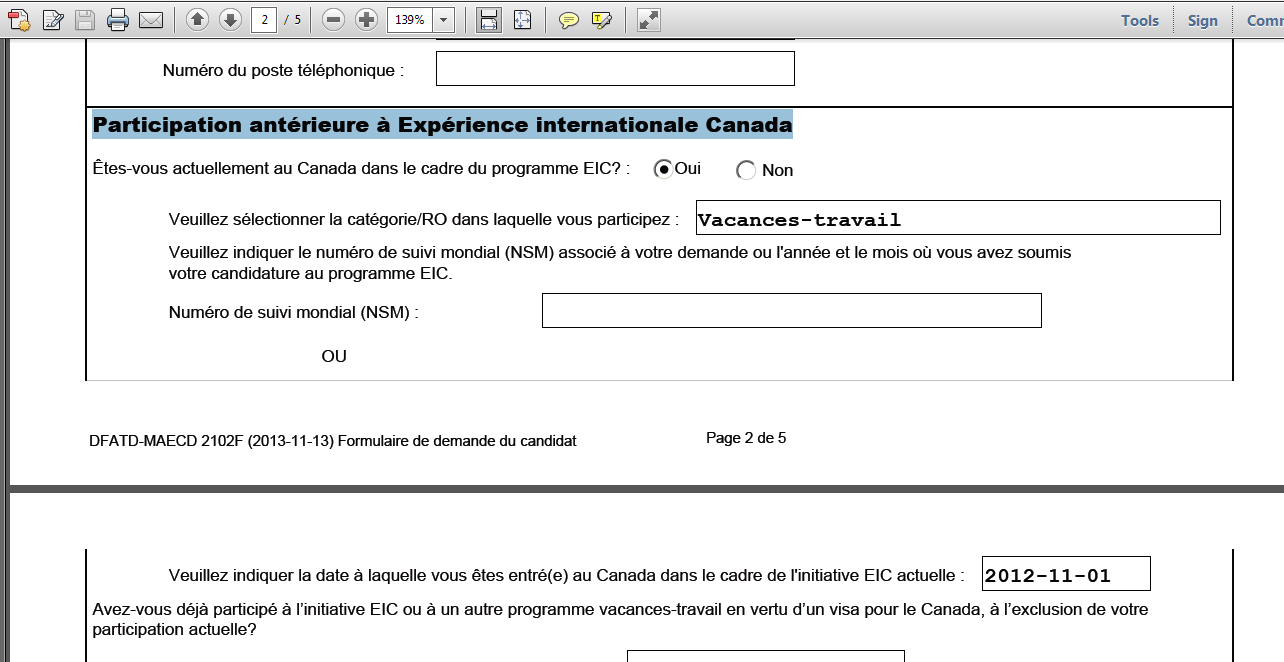Select the Oui radio button
1284x662 pixels.
[x=662, y=169]
